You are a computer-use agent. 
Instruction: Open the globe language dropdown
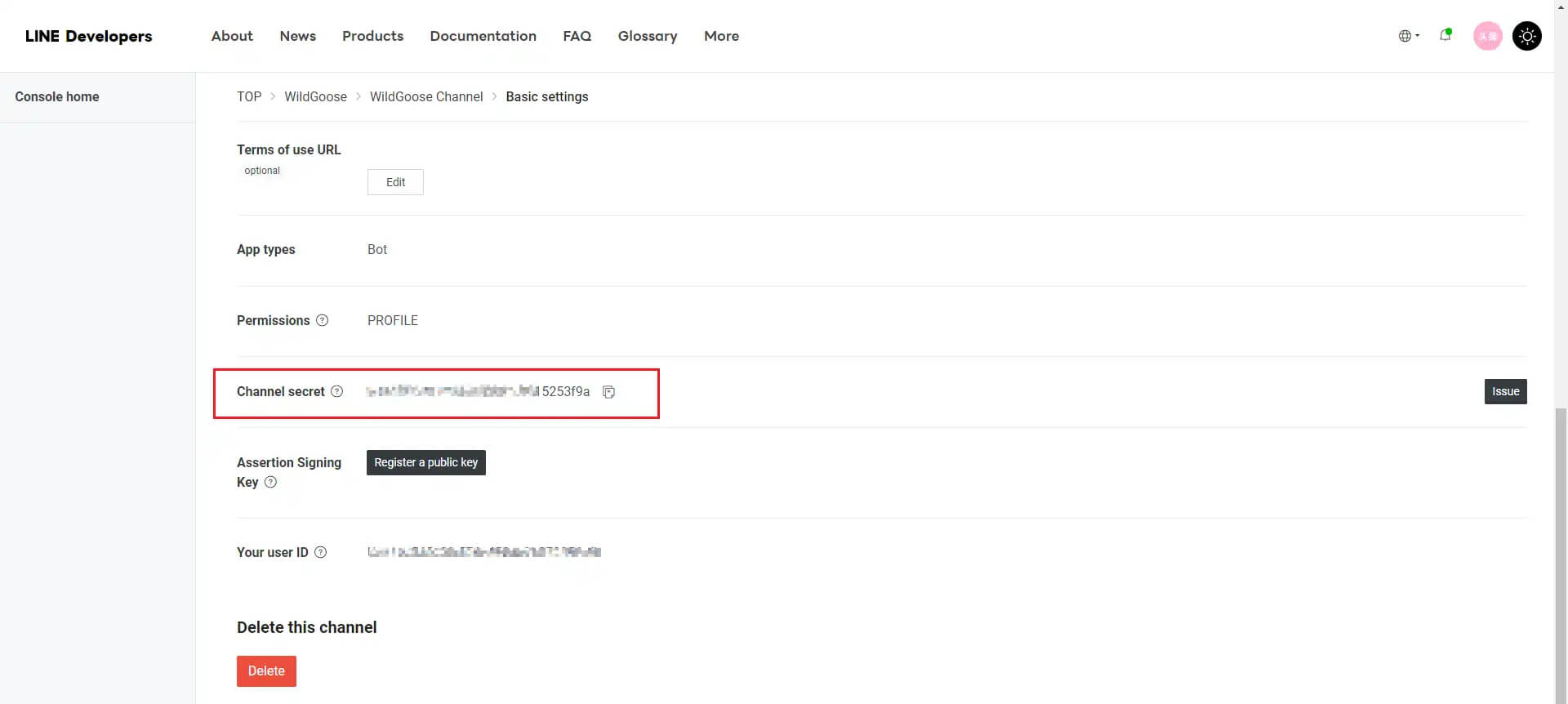(x=1409, y=36)
